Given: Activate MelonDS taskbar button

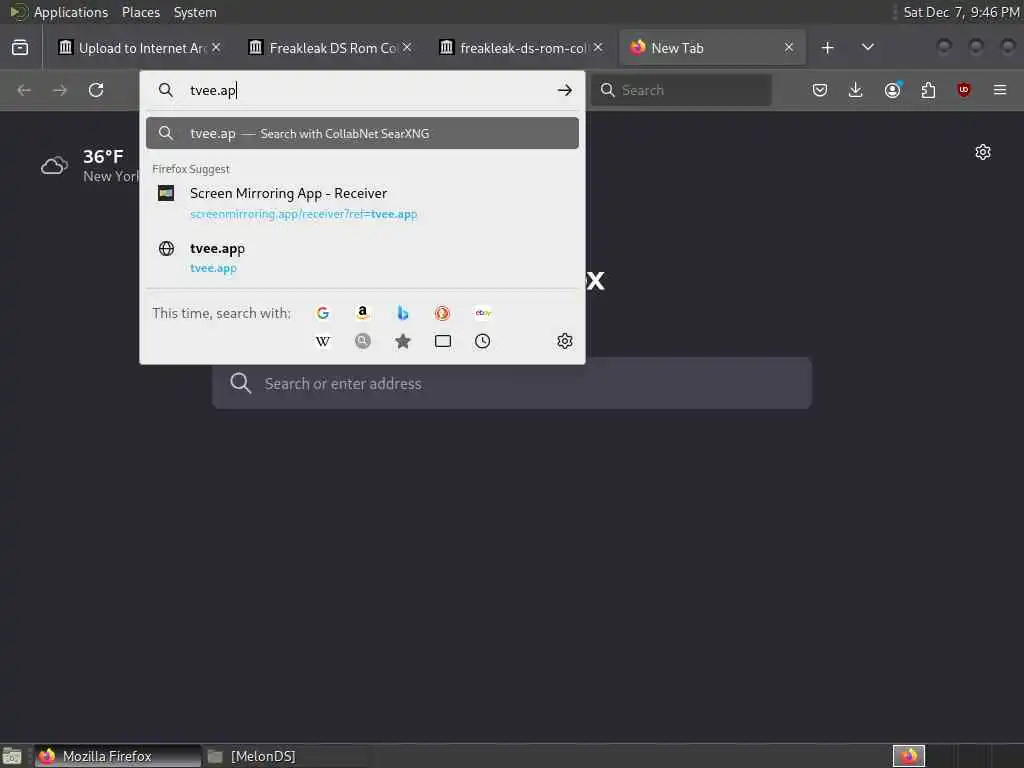Looking at the screenshot, I should [285, 756].
